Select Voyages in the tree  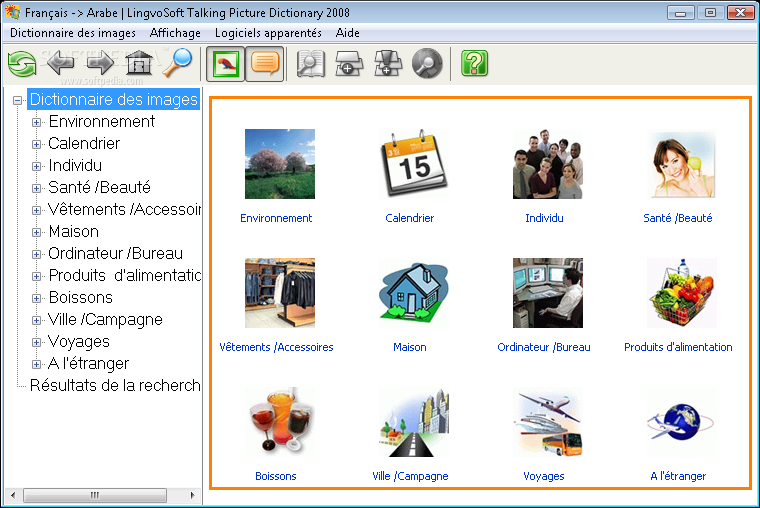point(79,341)
